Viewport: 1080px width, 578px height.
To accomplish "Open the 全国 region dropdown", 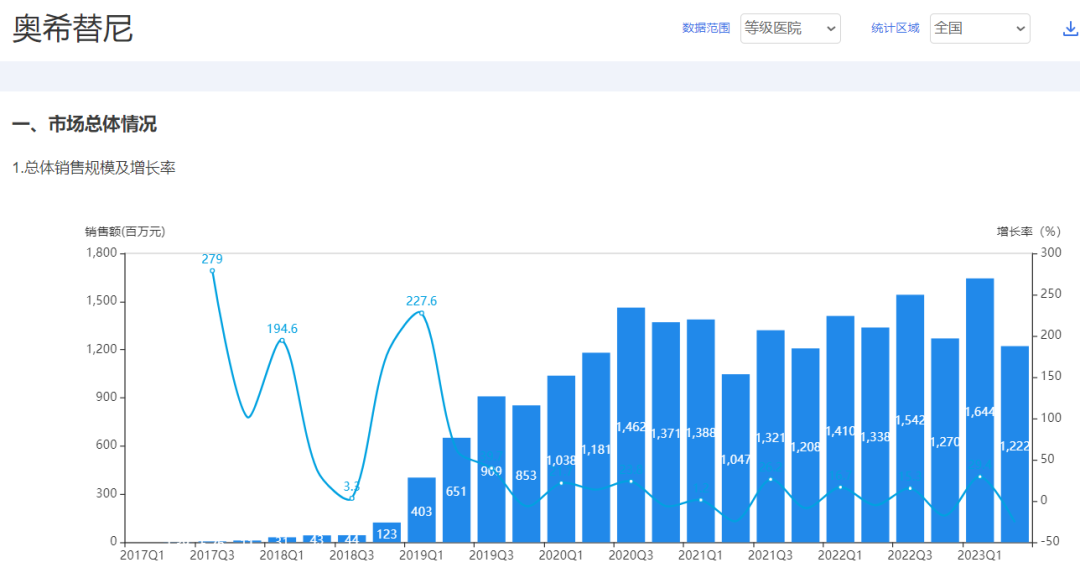I will pos(979,28).
